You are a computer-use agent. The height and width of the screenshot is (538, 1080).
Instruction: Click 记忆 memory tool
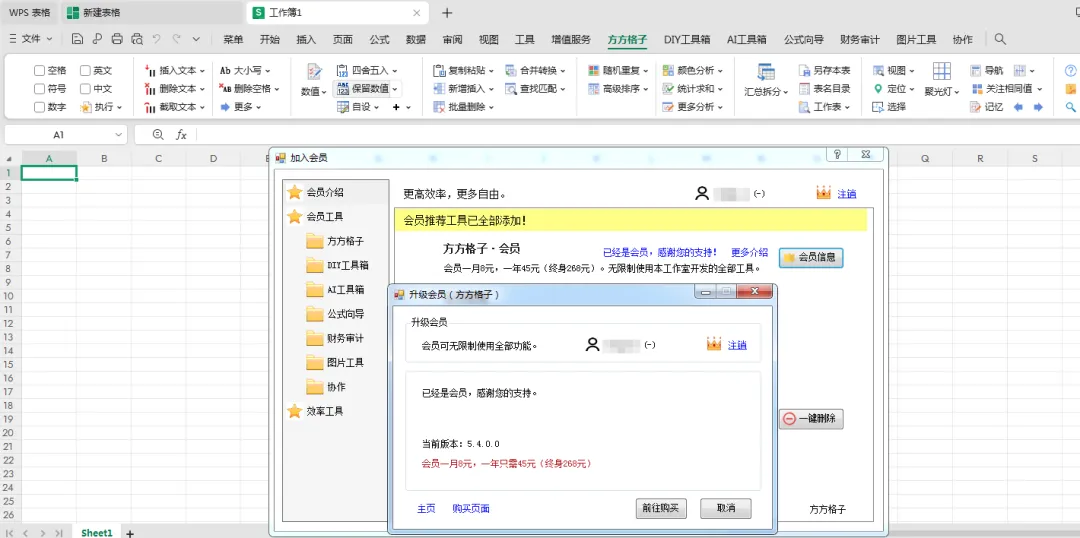point(986,107)
